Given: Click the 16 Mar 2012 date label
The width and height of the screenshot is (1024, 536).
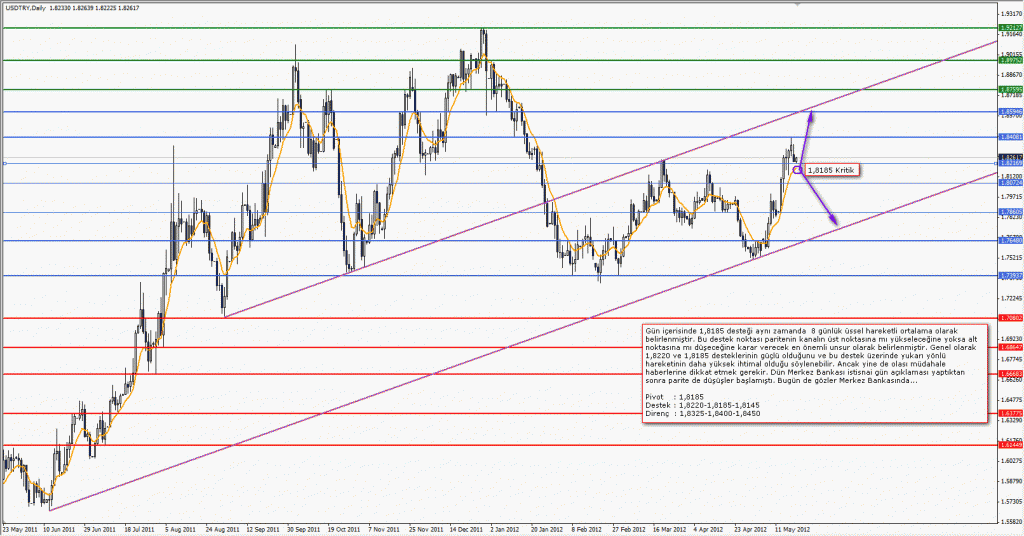Looking at the screenshot, I should click(669, 529).
